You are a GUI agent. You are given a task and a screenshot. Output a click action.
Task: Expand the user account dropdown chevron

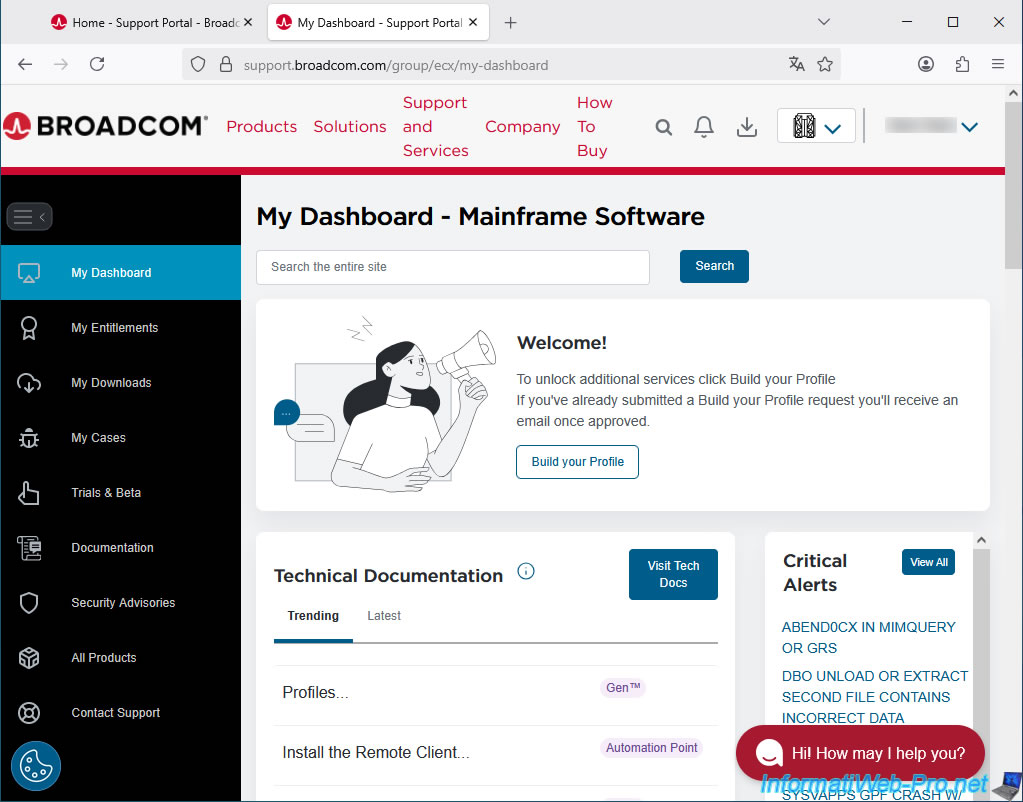[x=968, y=127]
